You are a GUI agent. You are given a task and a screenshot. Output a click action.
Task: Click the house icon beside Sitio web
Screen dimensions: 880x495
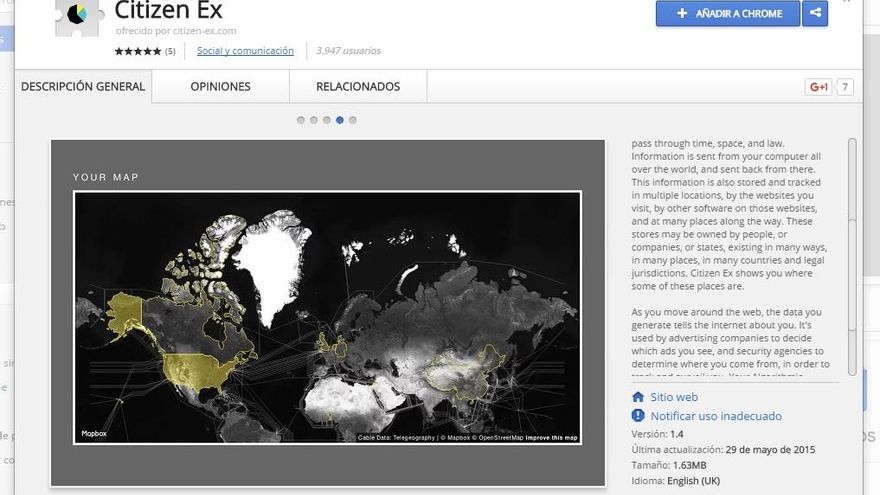click(x=638, y=397)
